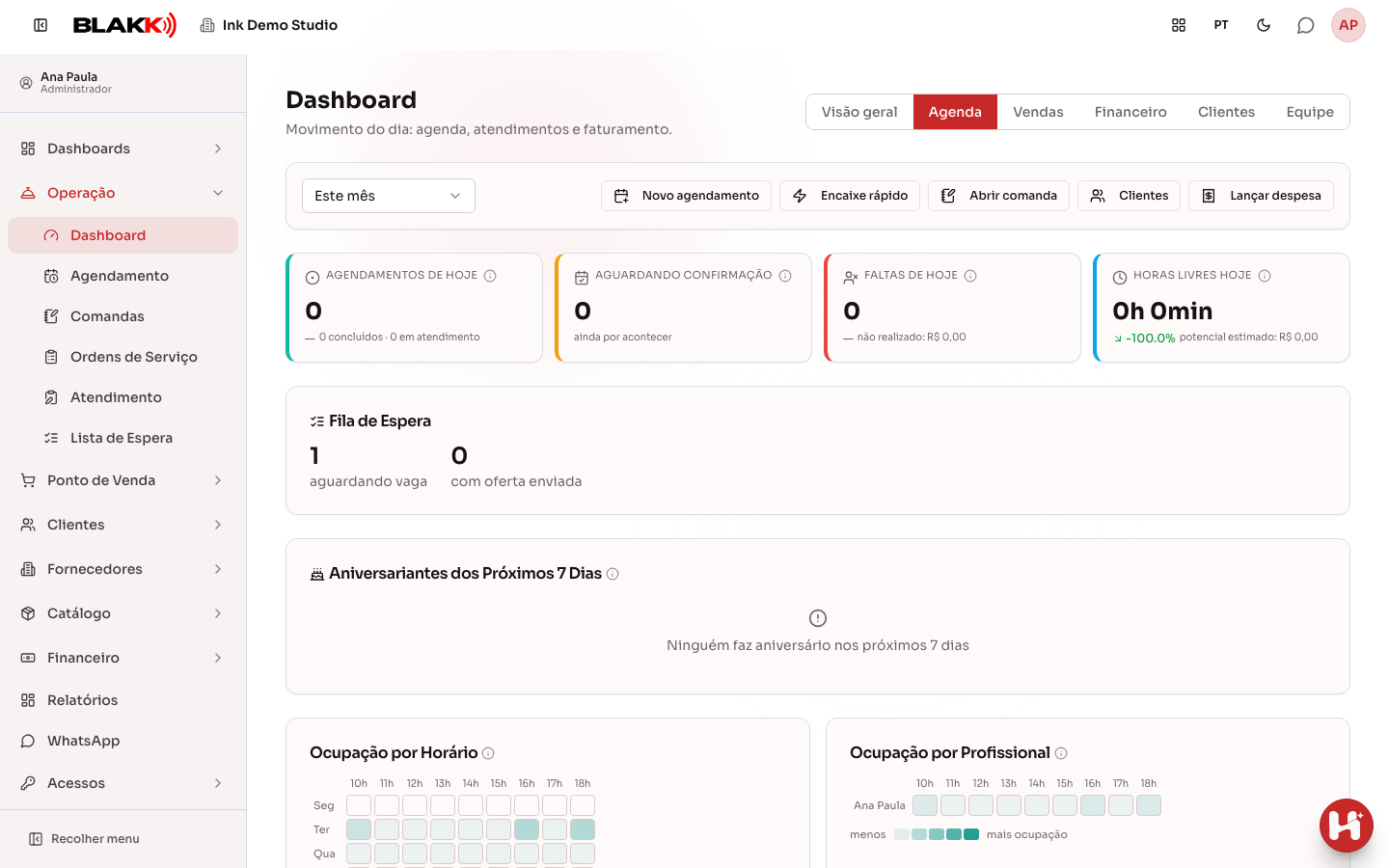This screenshot has height=868, width=1389.
Task: Show info for Agendamentos de Hoje
Action: 490,276
